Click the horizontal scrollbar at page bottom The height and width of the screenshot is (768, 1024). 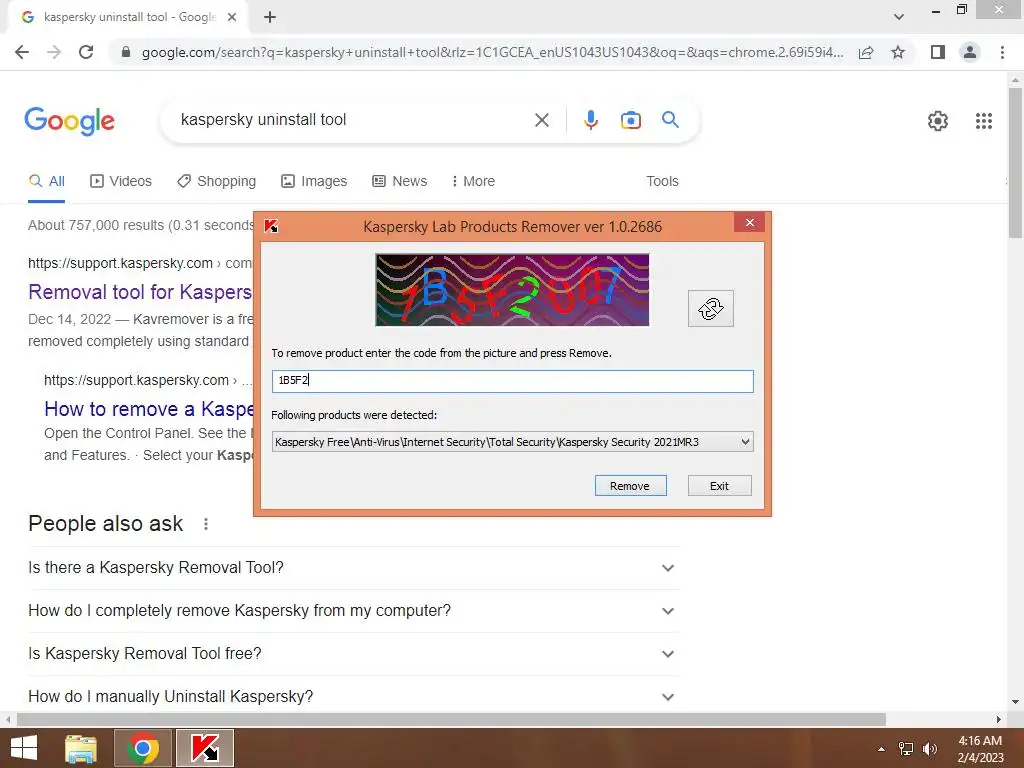tap(451, 719)
